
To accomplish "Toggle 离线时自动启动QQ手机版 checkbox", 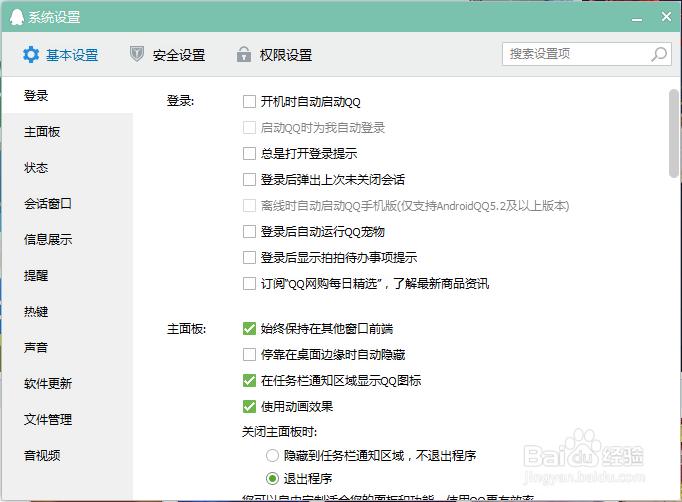I will tap(249, 205).
